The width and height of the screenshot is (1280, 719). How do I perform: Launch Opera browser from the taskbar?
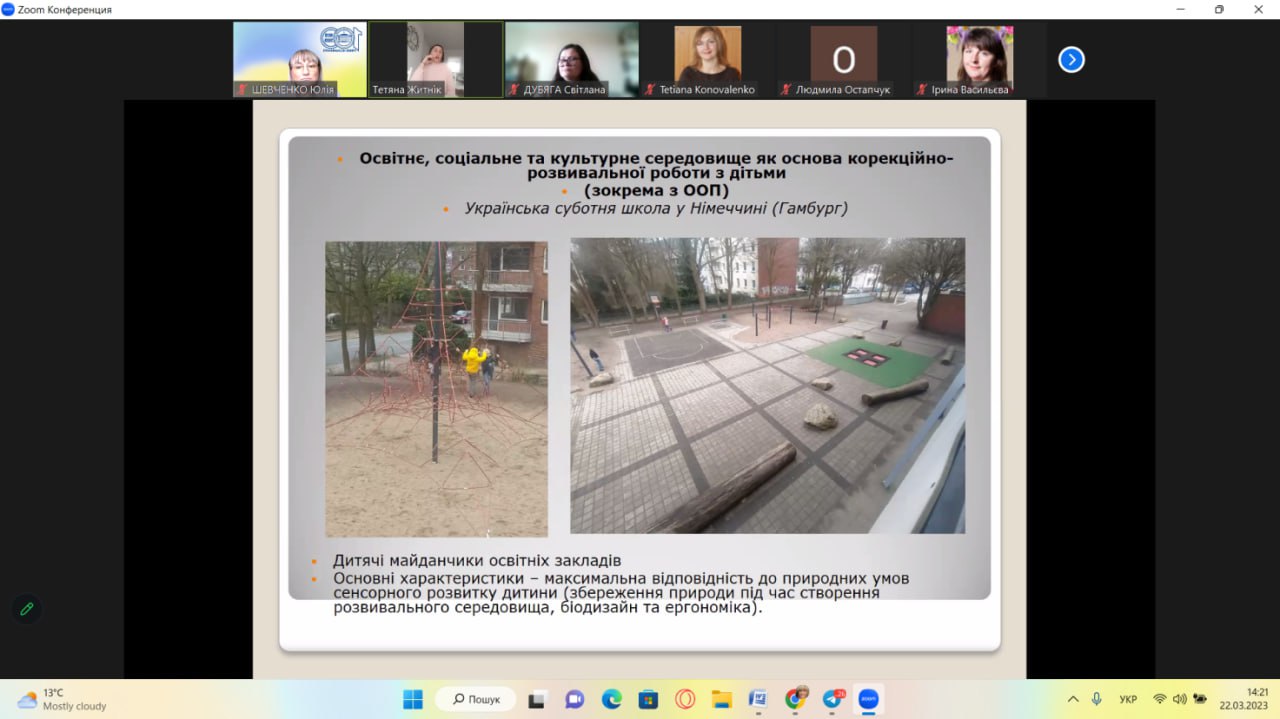tap(685, 699)
